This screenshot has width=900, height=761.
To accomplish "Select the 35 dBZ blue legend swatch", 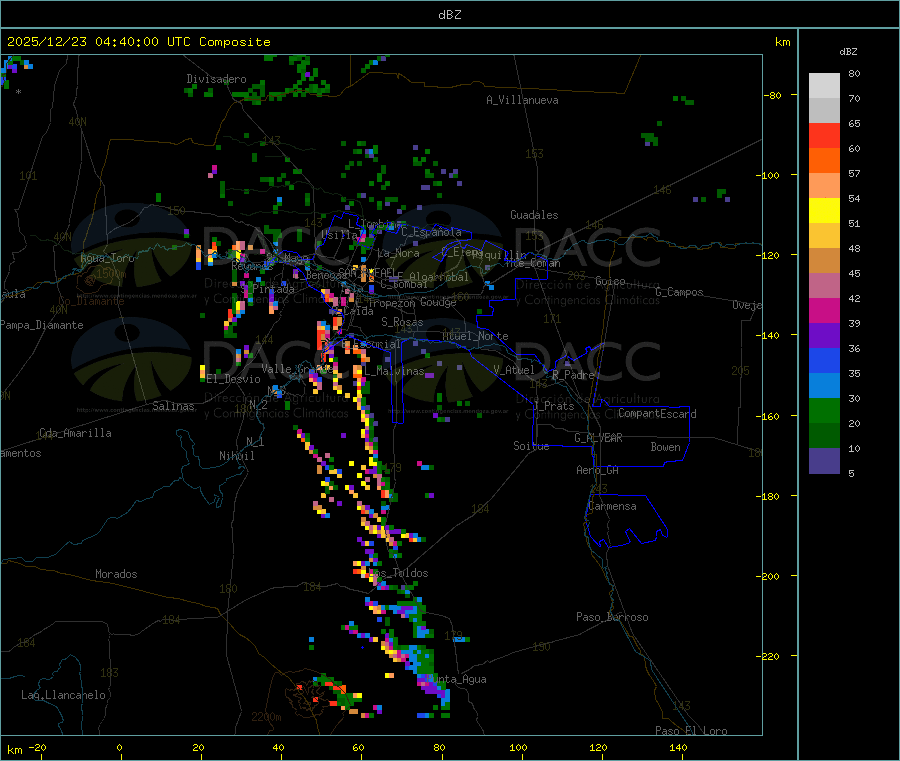I will coord(824,386).
